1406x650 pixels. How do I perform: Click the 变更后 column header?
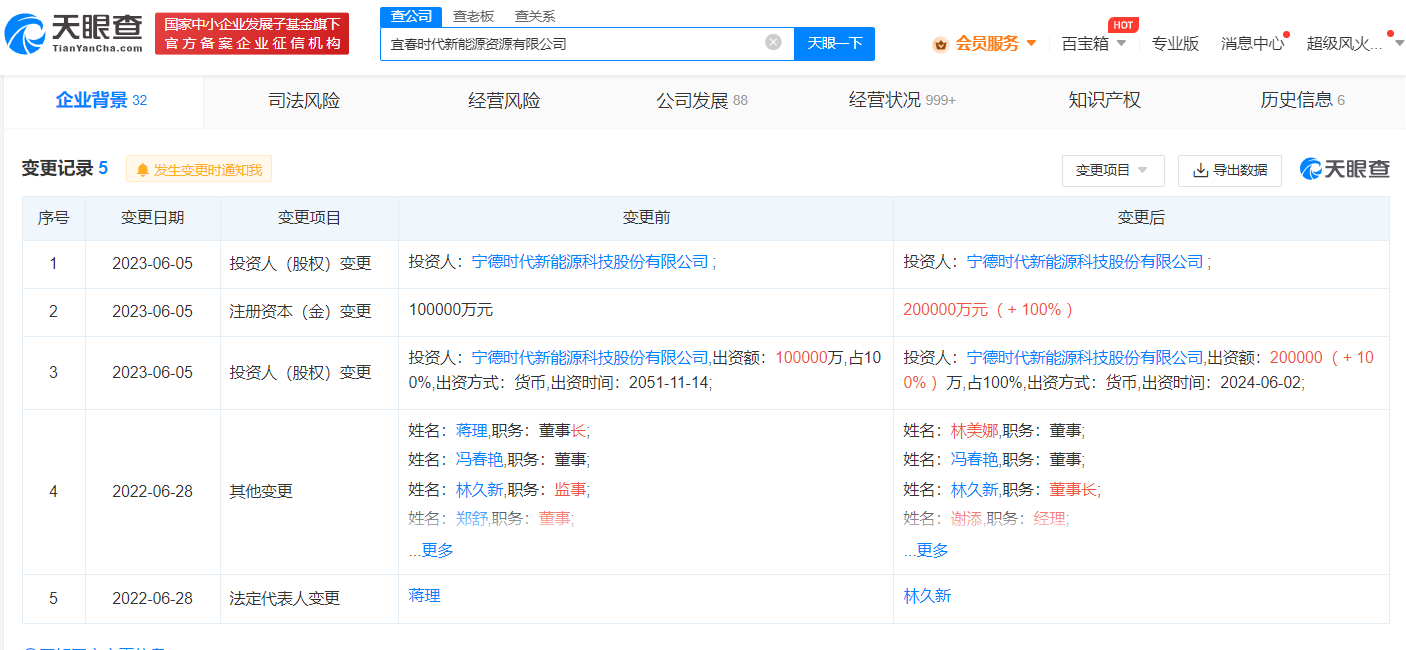click(1141, 218)
